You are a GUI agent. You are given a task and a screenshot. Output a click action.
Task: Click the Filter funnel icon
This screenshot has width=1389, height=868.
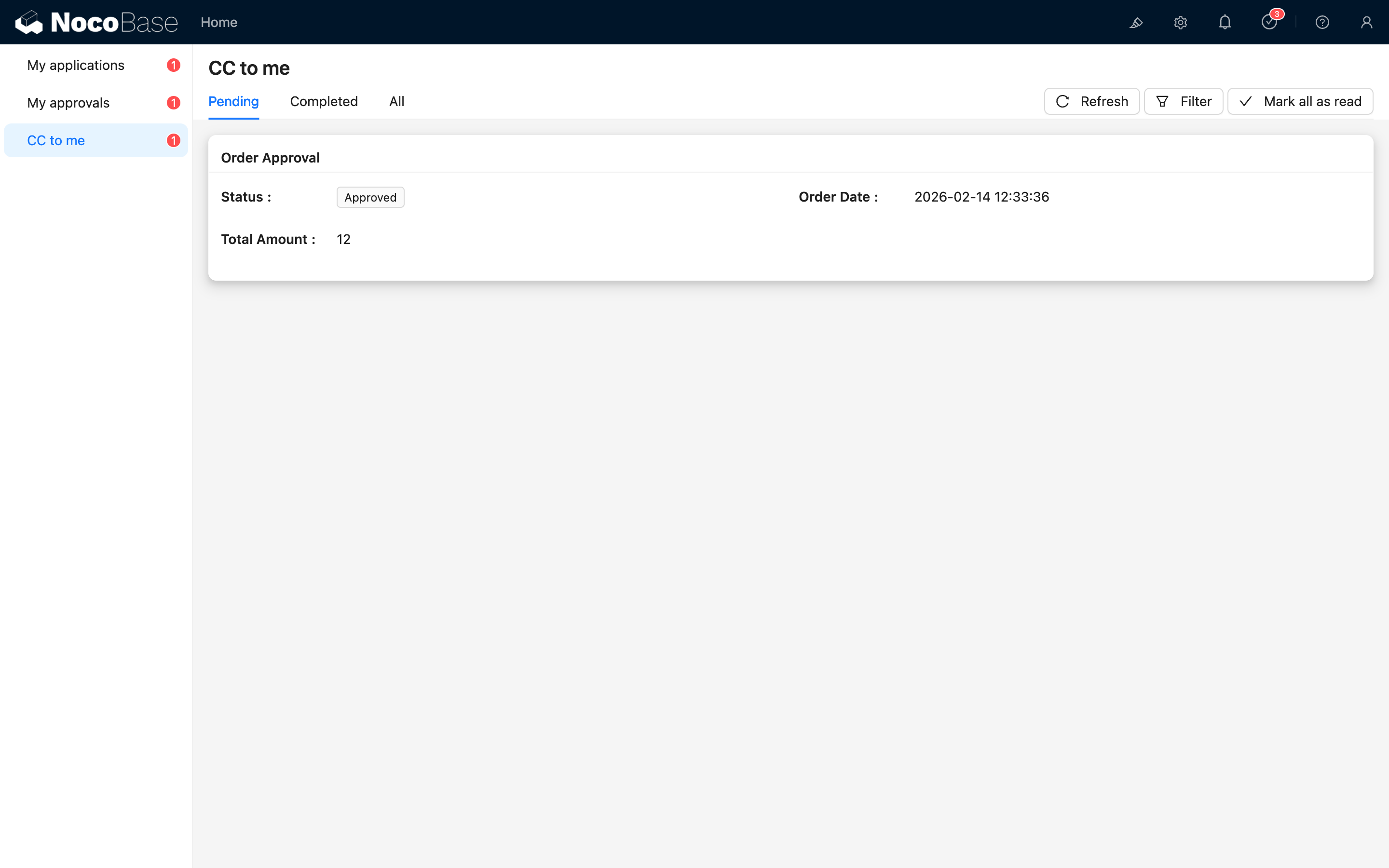click(x=1162, y=102)
